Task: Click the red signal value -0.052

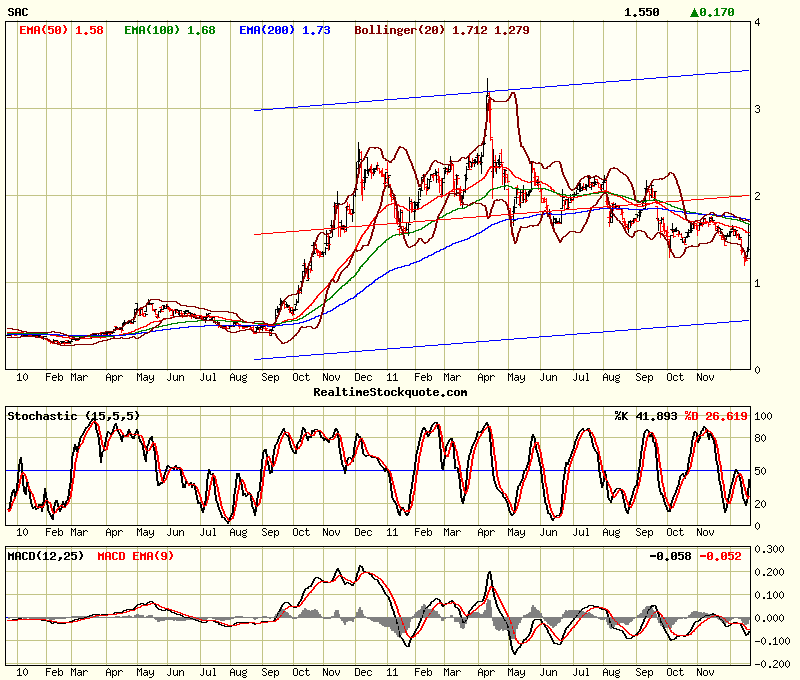Action: 721,555
